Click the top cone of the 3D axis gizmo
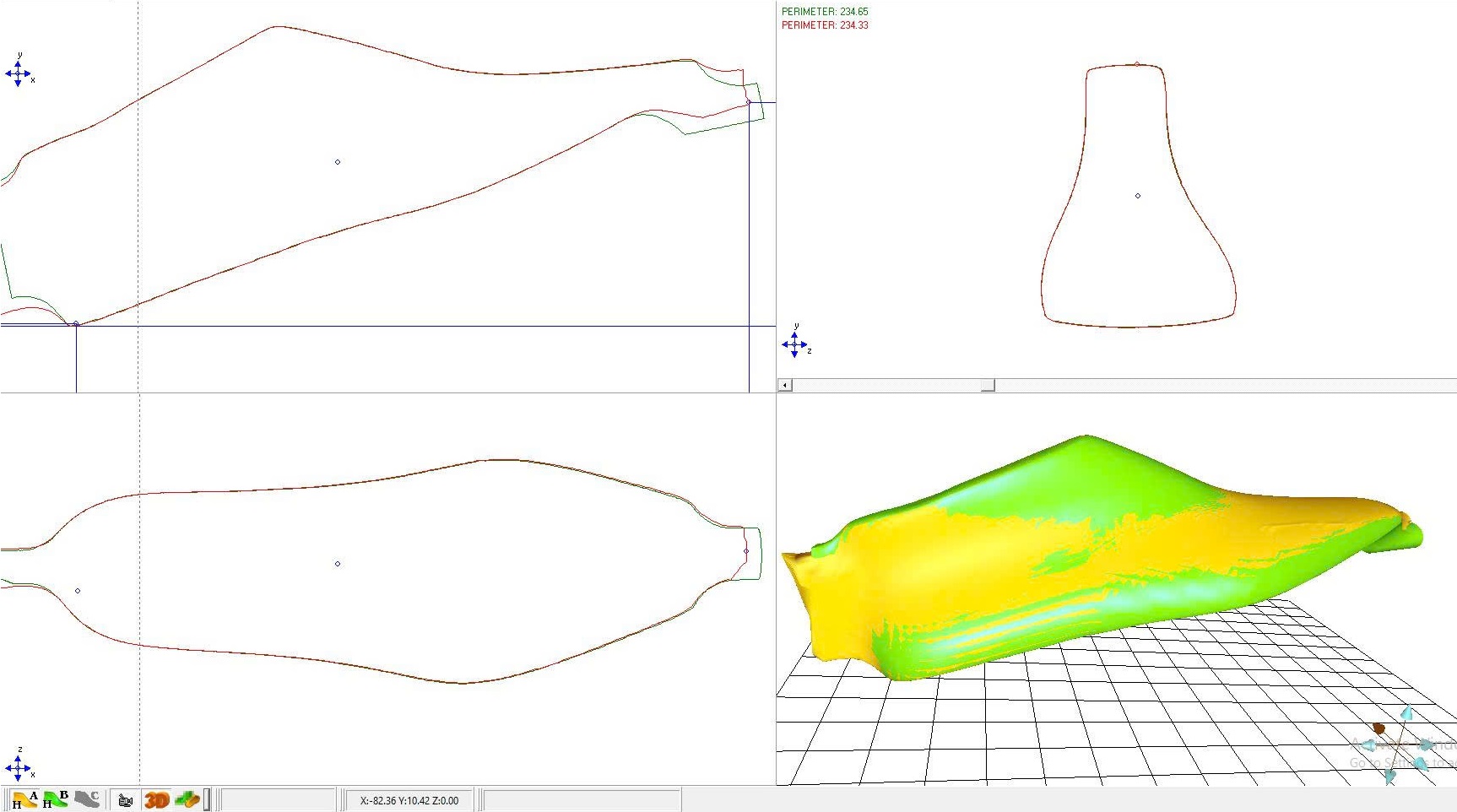Viewport: 1457px width, 812px height. click(1406, 714)
